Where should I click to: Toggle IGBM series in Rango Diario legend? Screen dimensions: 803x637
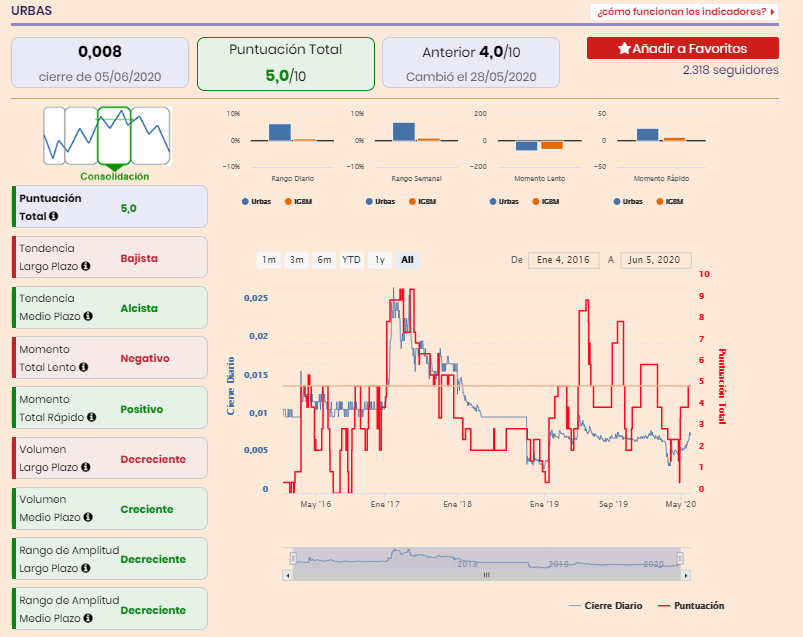click(299, 202)
